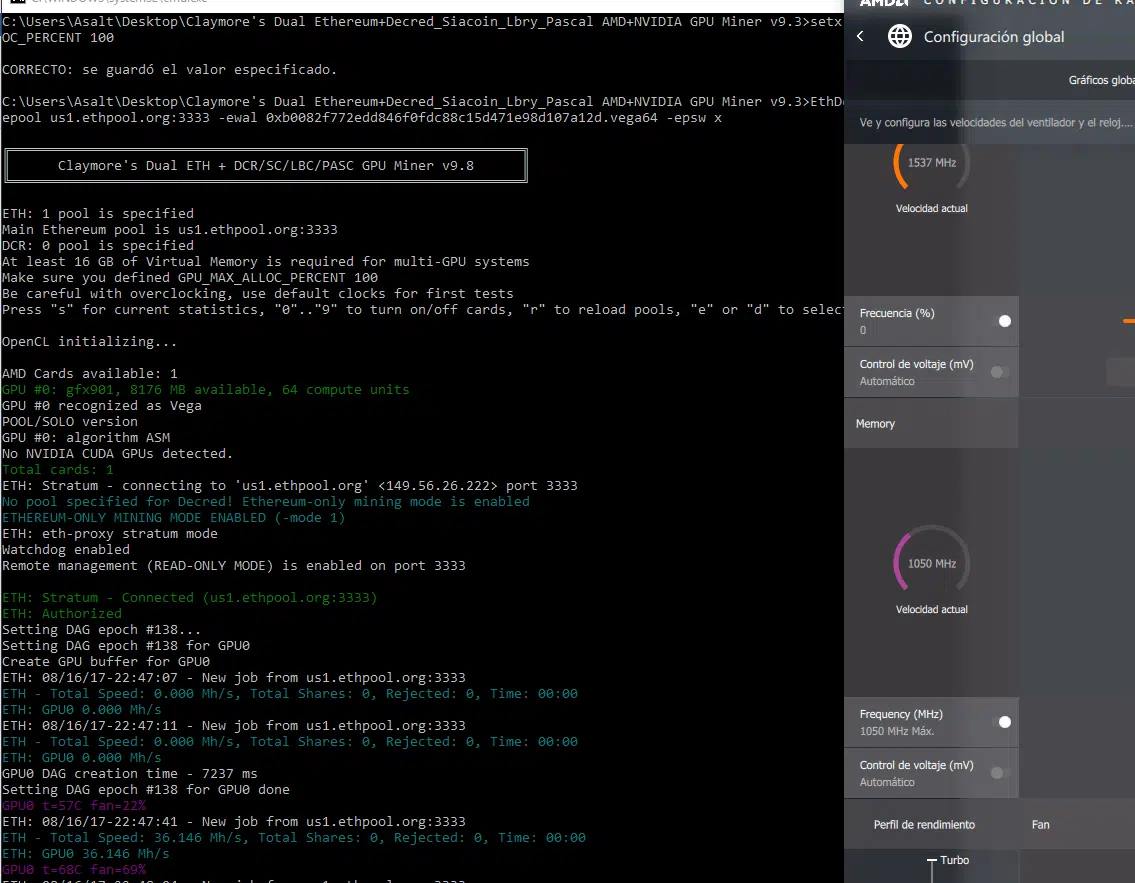
Task: Click the green line "Total cards: 1"
Action: click(58, 469)
